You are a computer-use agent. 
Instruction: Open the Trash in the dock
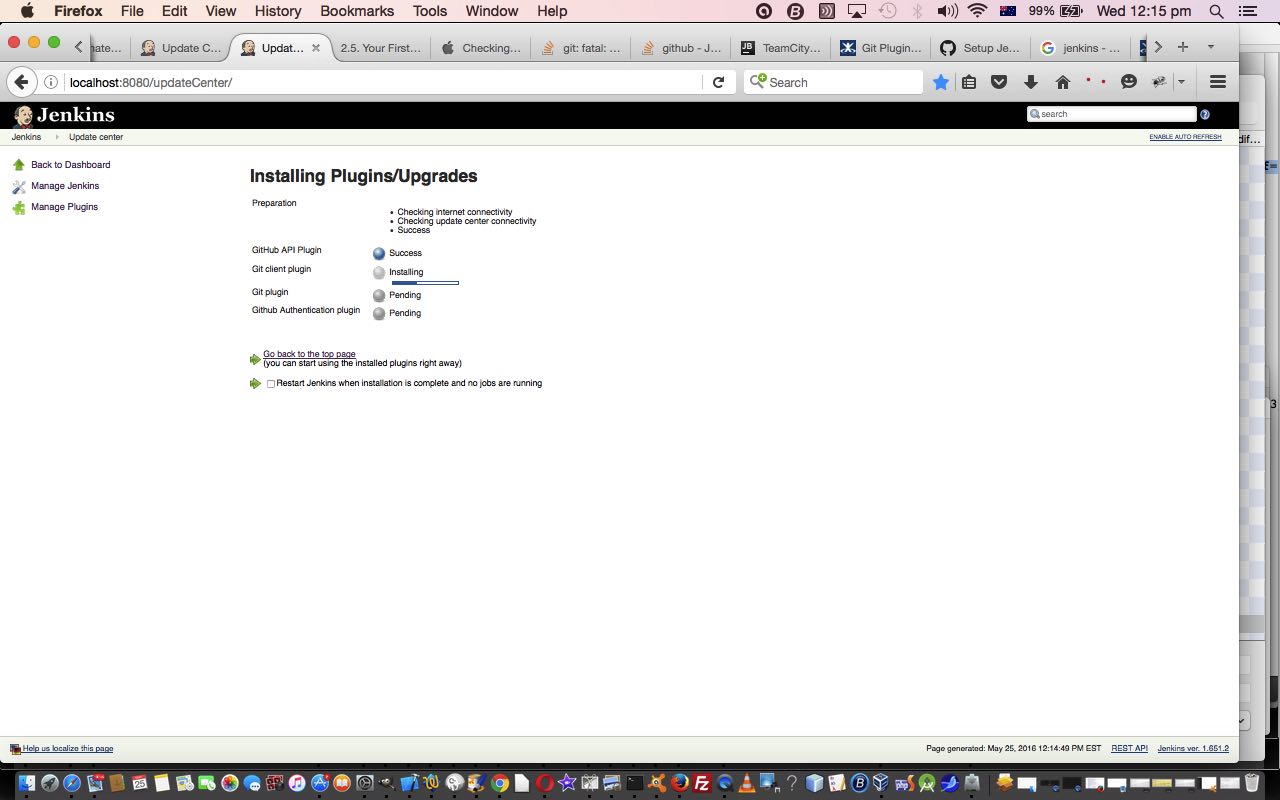coord(1252,783)
